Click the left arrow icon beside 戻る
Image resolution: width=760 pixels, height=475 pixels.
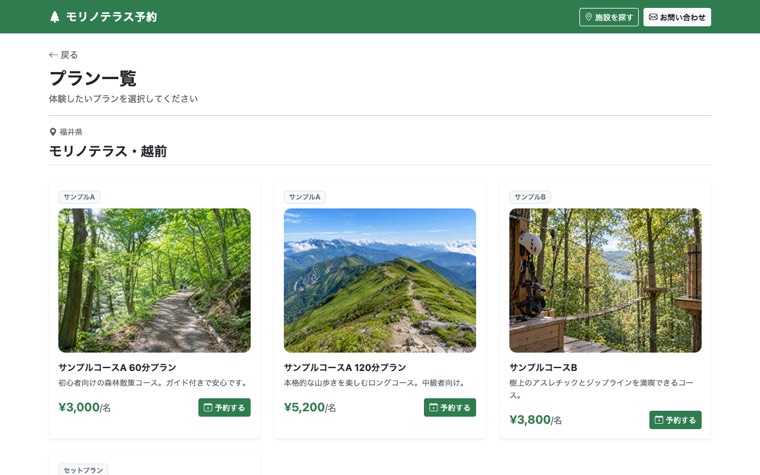(x=53, y=55)
